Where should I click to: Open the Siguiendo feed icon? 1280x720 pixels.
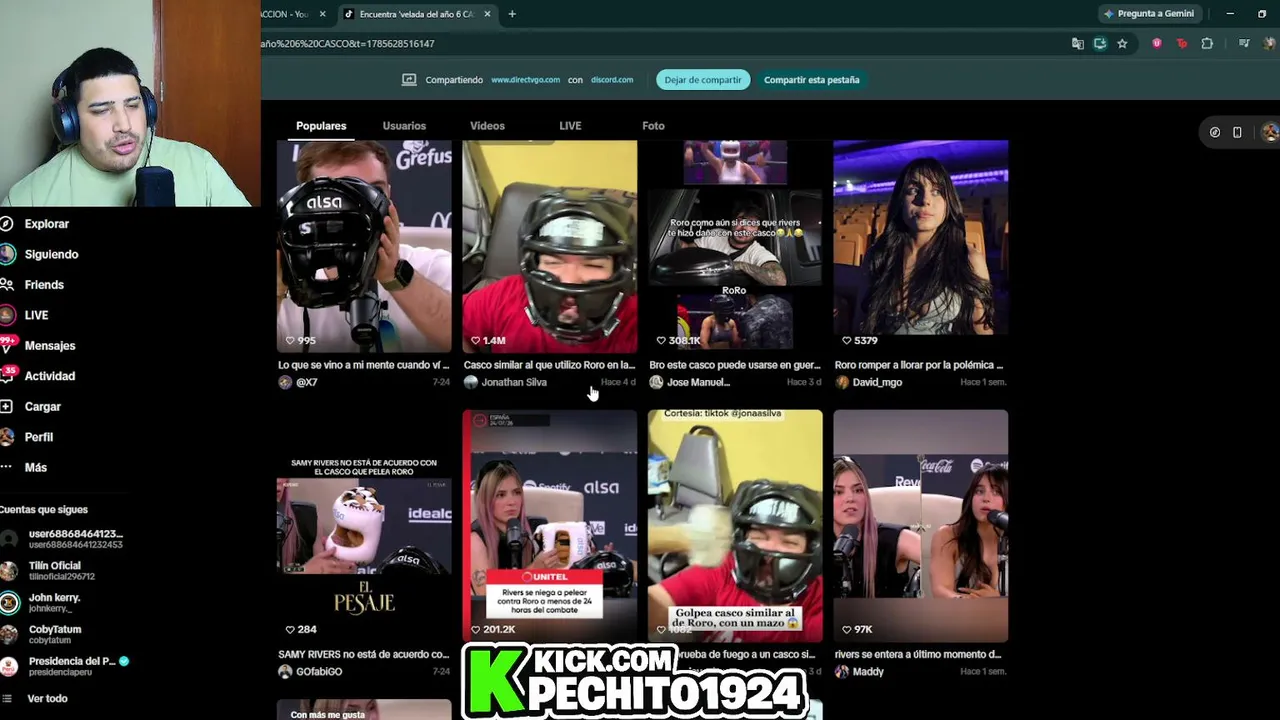7,254
